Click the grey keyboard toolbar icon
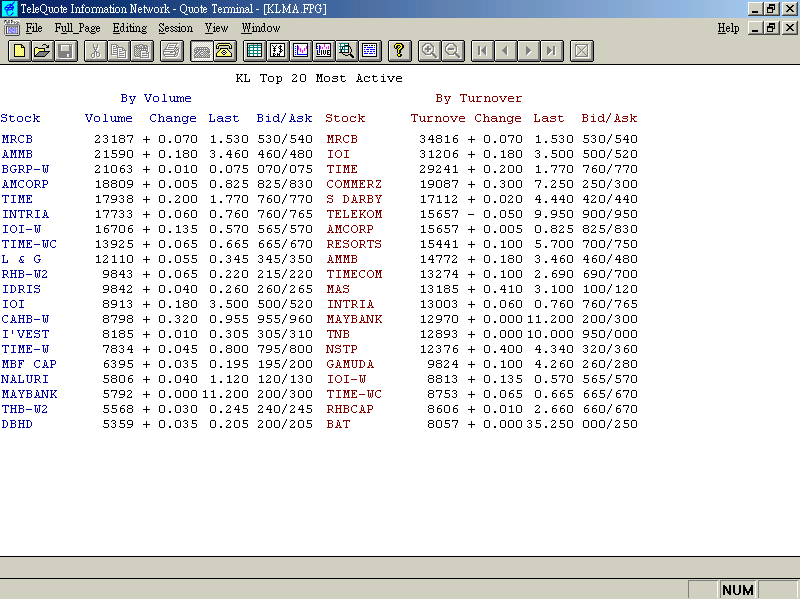This screenshot has width=800, height=600. [202, 51]
